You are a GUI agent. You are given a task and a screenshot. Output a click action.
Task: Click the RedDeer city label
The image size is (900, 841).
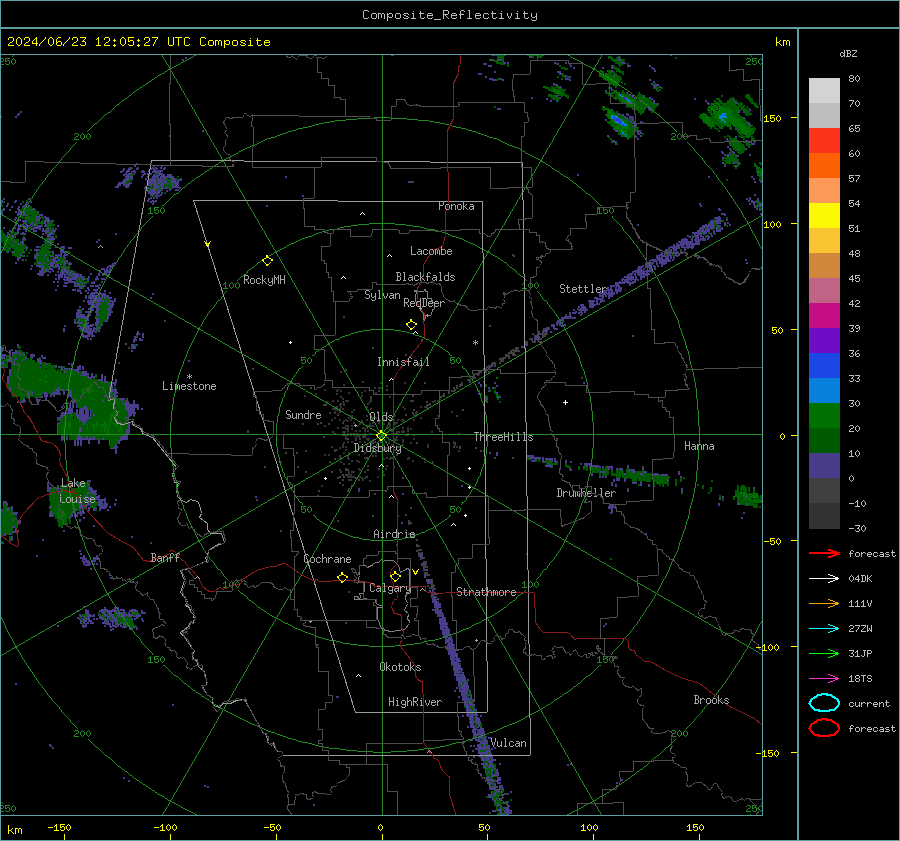click(x=424, y=303)
